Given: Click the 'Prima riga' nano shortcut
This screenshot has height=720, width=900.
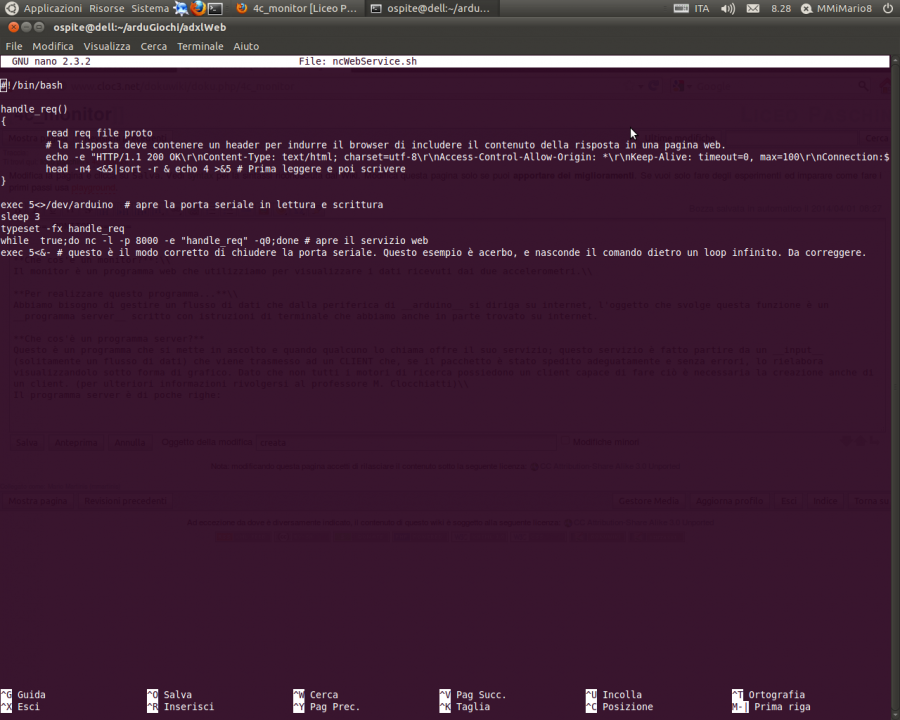Looking at the screenshot, I should (x=771, y=707).
